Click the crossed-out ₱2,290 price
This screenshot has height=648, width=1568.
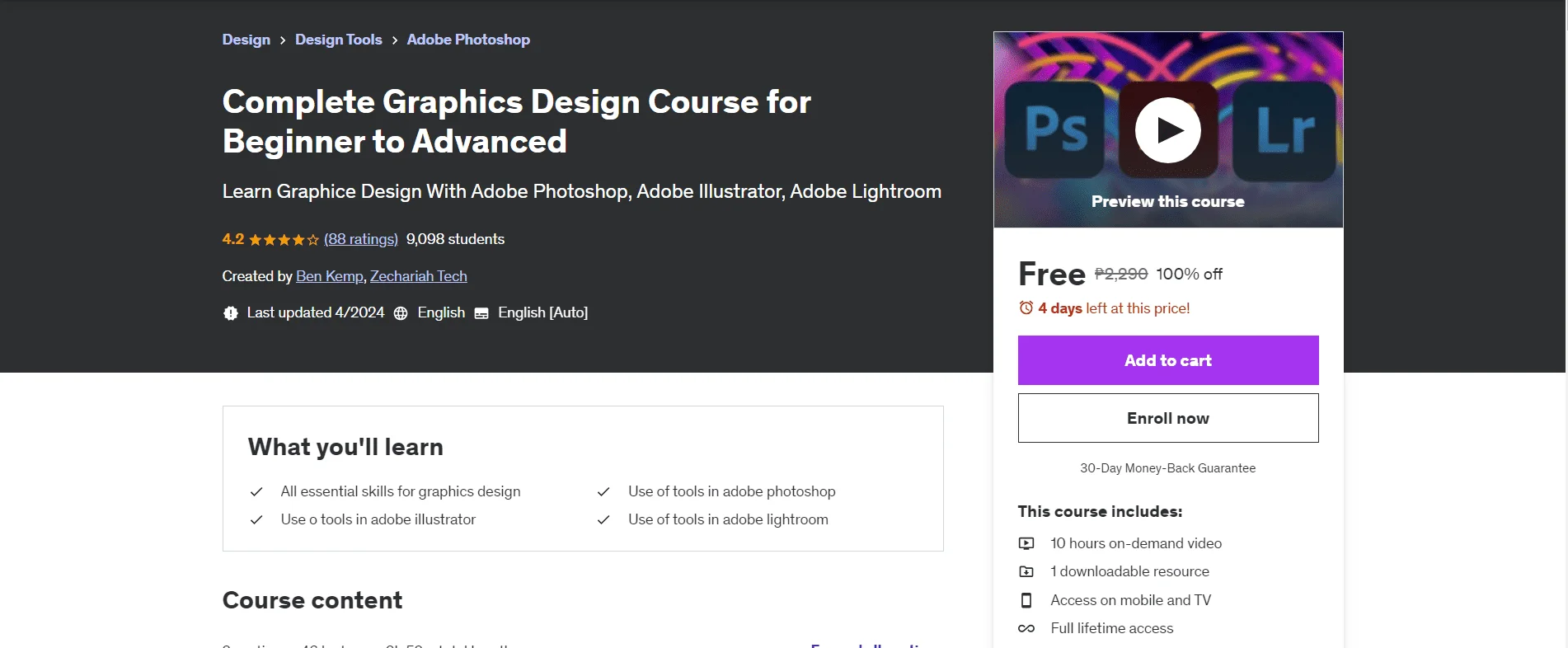pyautogui.click(x=1121, y=274)
